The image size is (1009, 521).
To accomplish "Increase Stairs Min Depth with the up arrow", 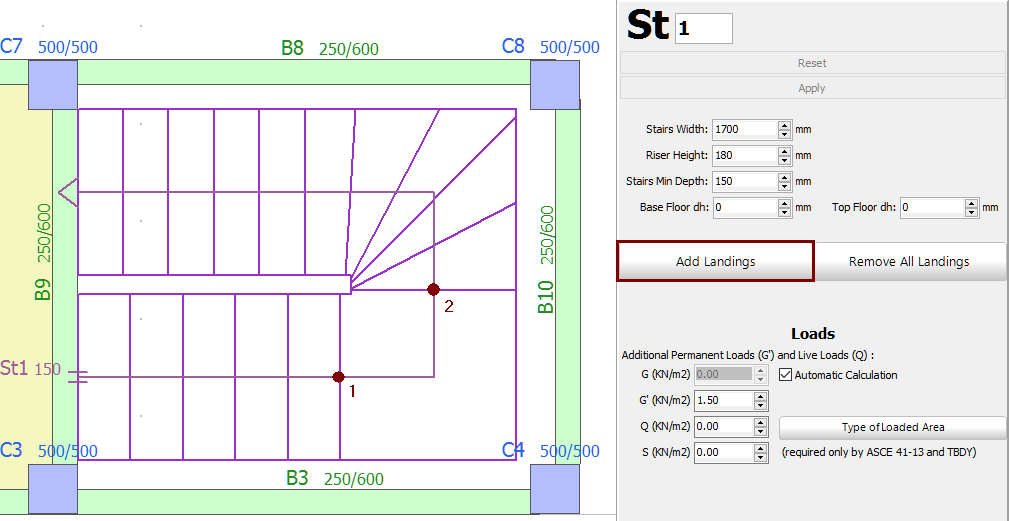I will (x=785, y=177).
